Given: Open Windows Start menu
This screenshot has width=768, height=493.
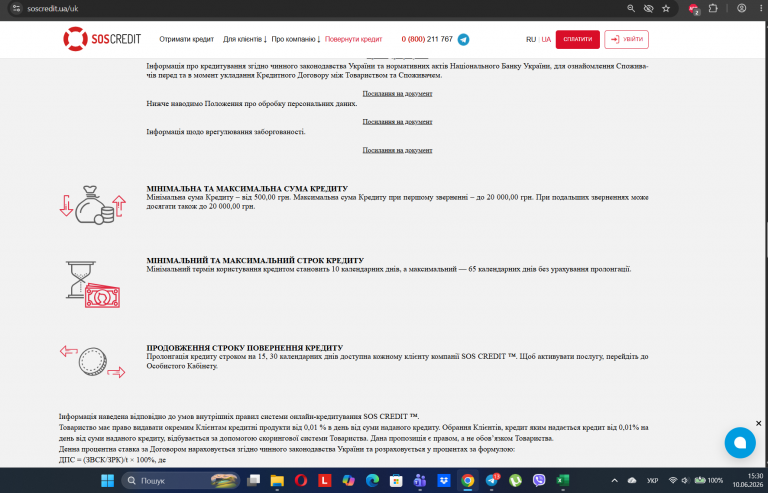Looking at the screenshot, I should pyautogui.click(x=107, y=480).
